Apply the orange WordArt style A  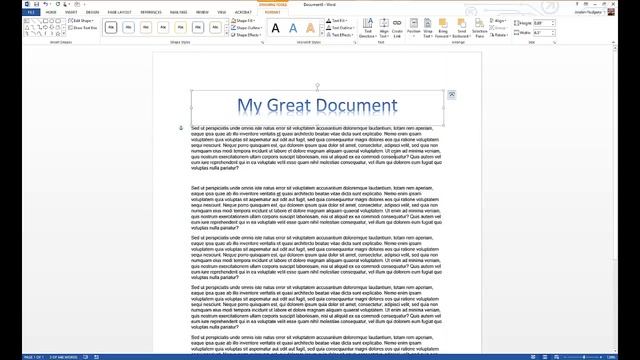[x=310, y=28]
